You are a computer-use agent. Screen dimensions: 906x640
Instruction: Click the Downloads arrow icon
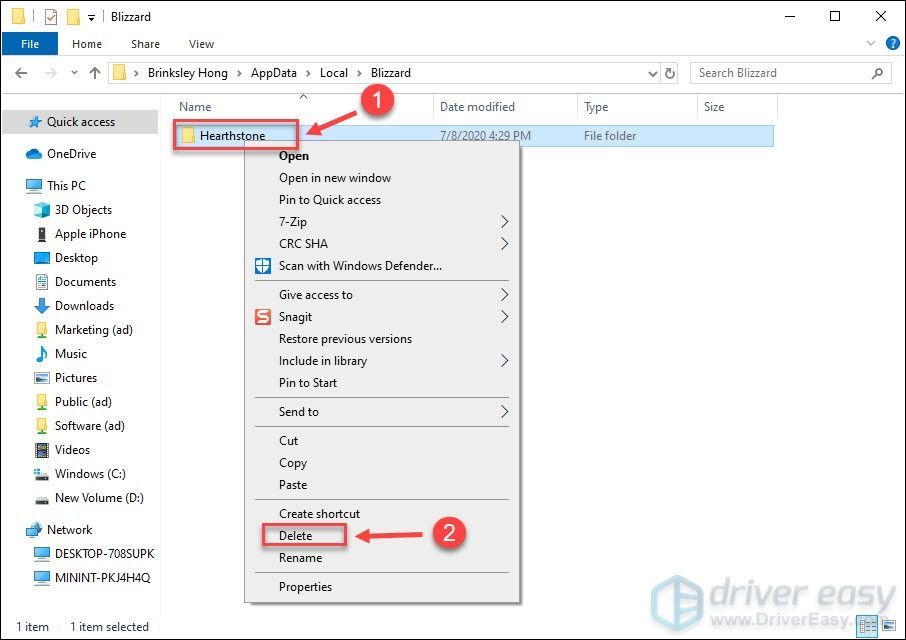pos(42,306)
